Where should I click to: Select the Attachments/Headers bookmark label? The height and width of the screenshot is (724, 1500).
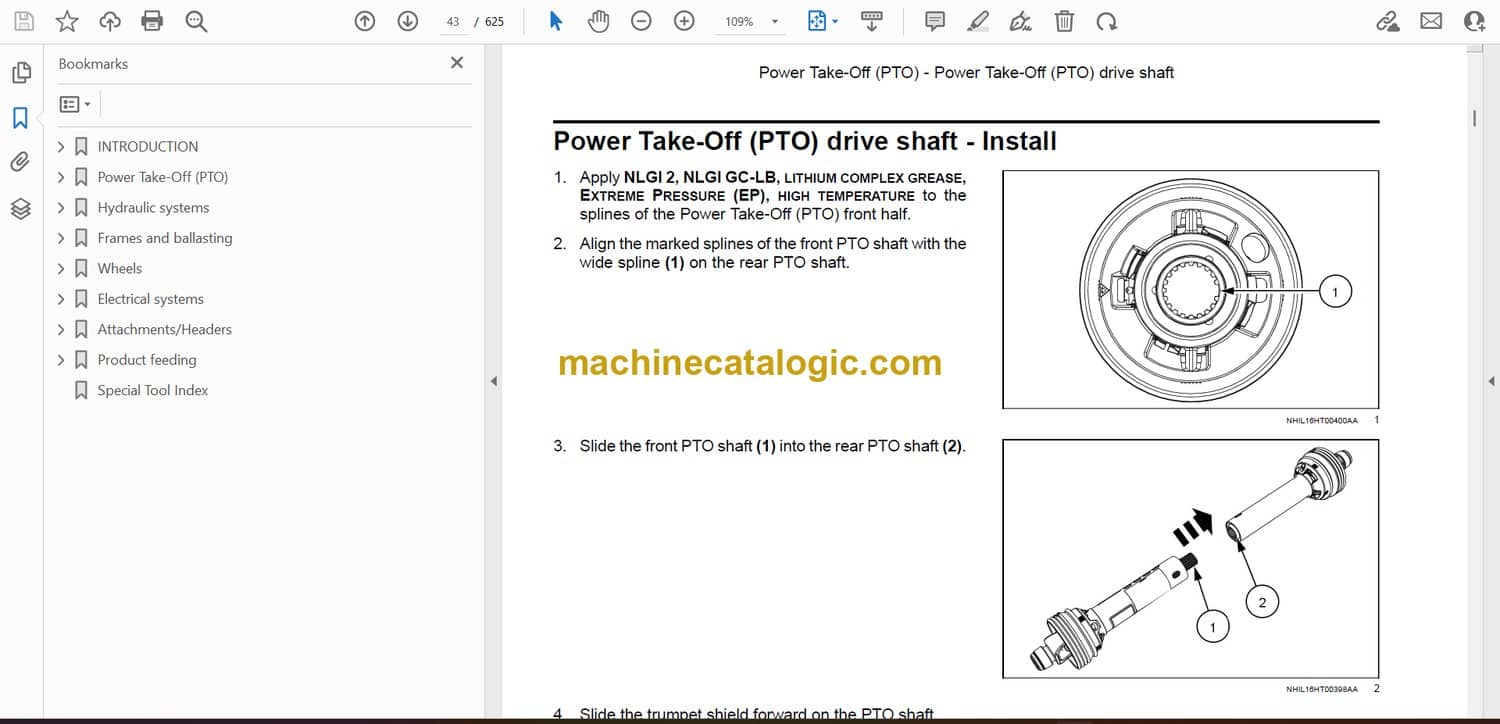[165, 329]
